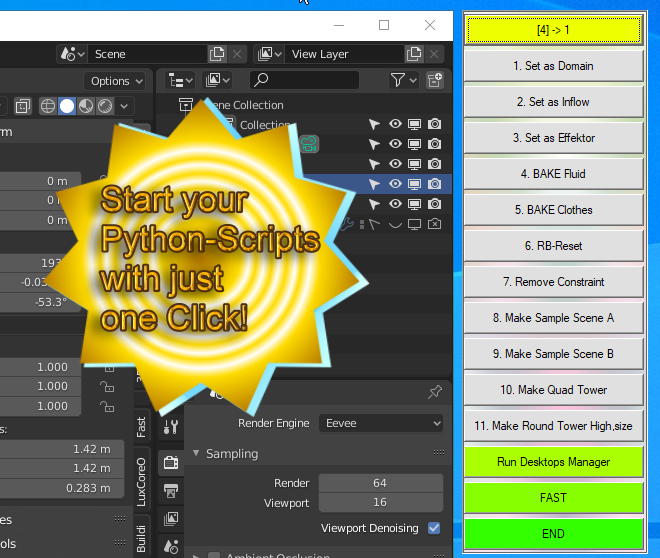Click the 5. BAKE Clothes button
660x558 pixels.
[554, 210]
